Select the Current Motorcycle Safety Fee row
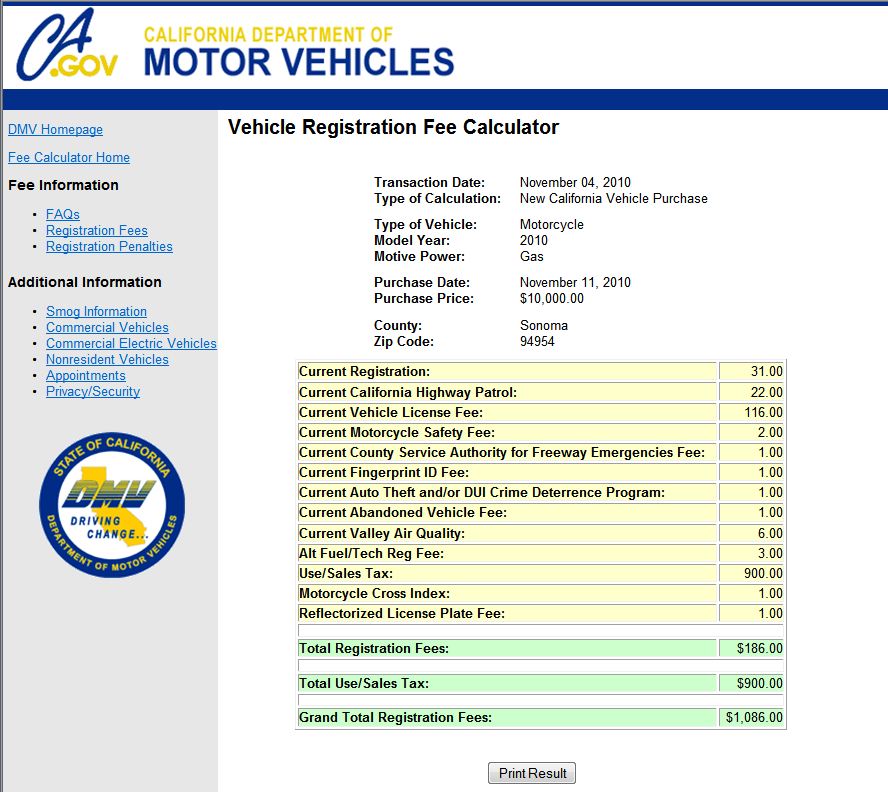Screen dimensions: 888x792 tap(500, 432)
